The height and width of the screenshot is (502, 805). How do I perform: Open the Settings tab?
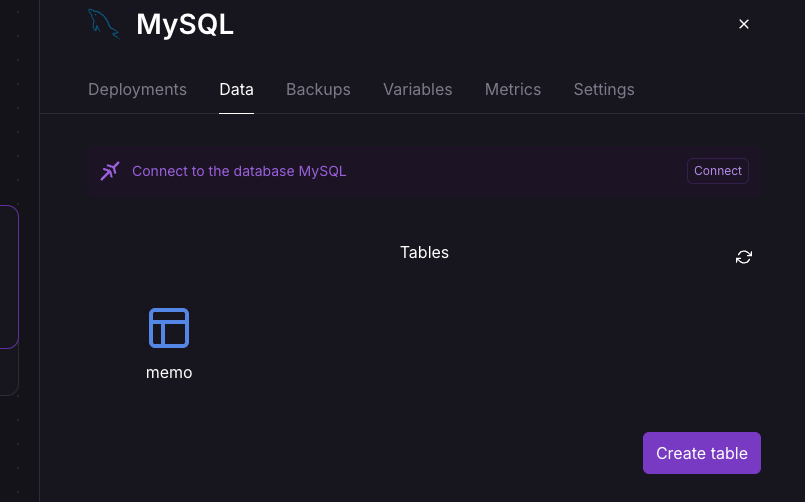pyautogui.click(x=604, y=89)
